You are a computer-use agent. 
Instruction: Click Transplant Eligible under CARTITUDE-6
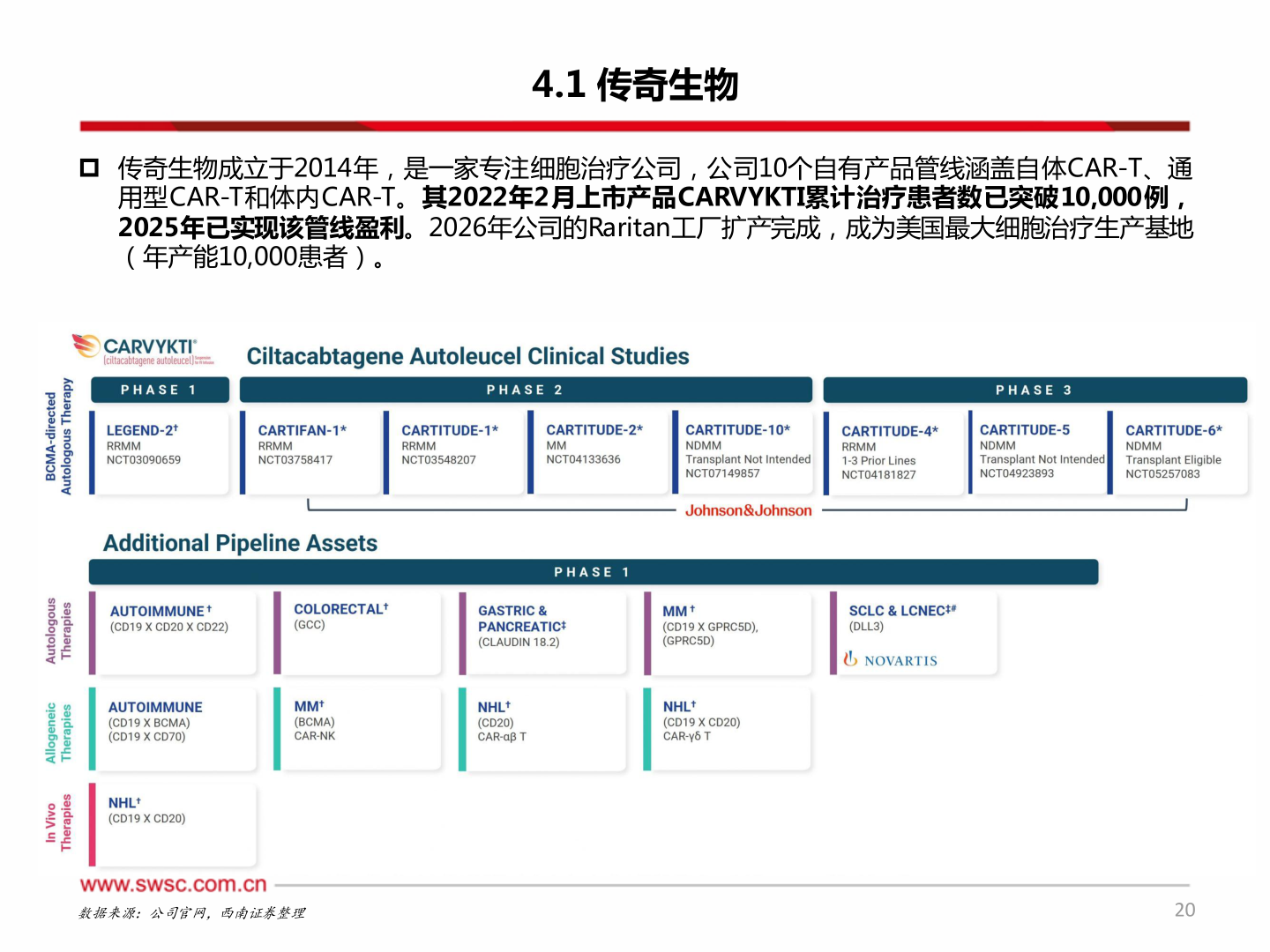point(1173,459)
